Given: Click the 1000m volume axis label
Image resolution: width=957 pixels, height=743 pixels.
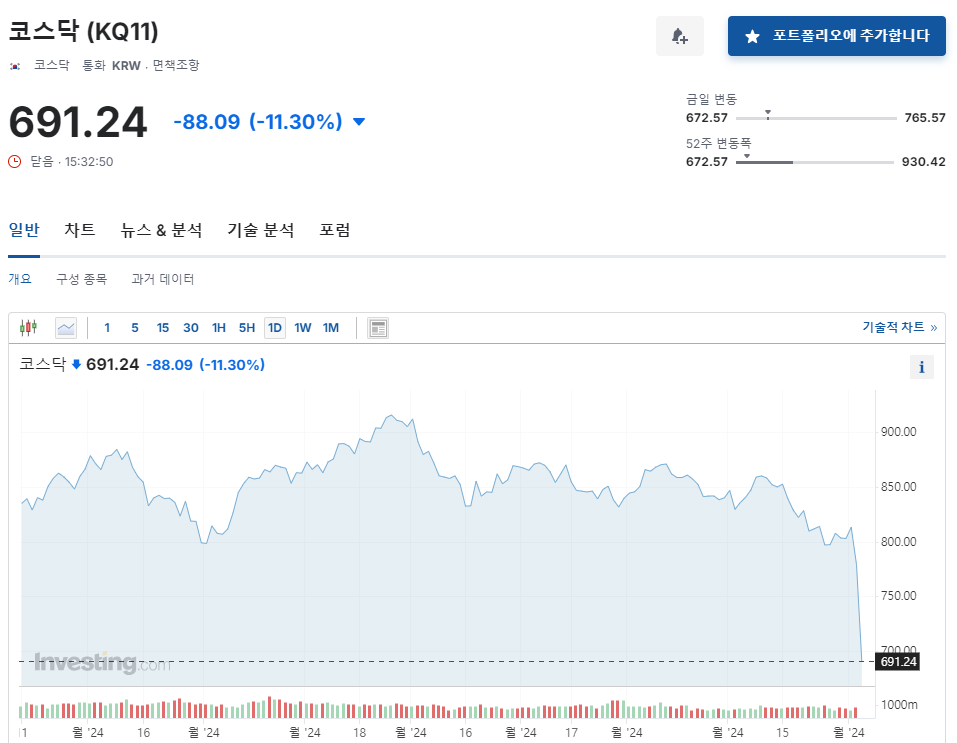Looking at the screenshot, I should [899, 705].
